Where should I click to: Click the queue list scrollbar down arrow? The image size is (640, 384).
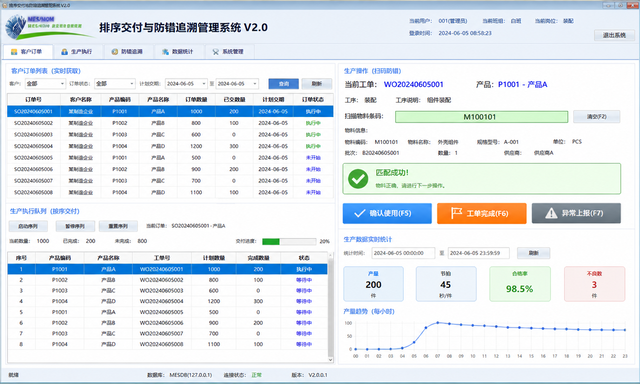(x=331, y=360)
